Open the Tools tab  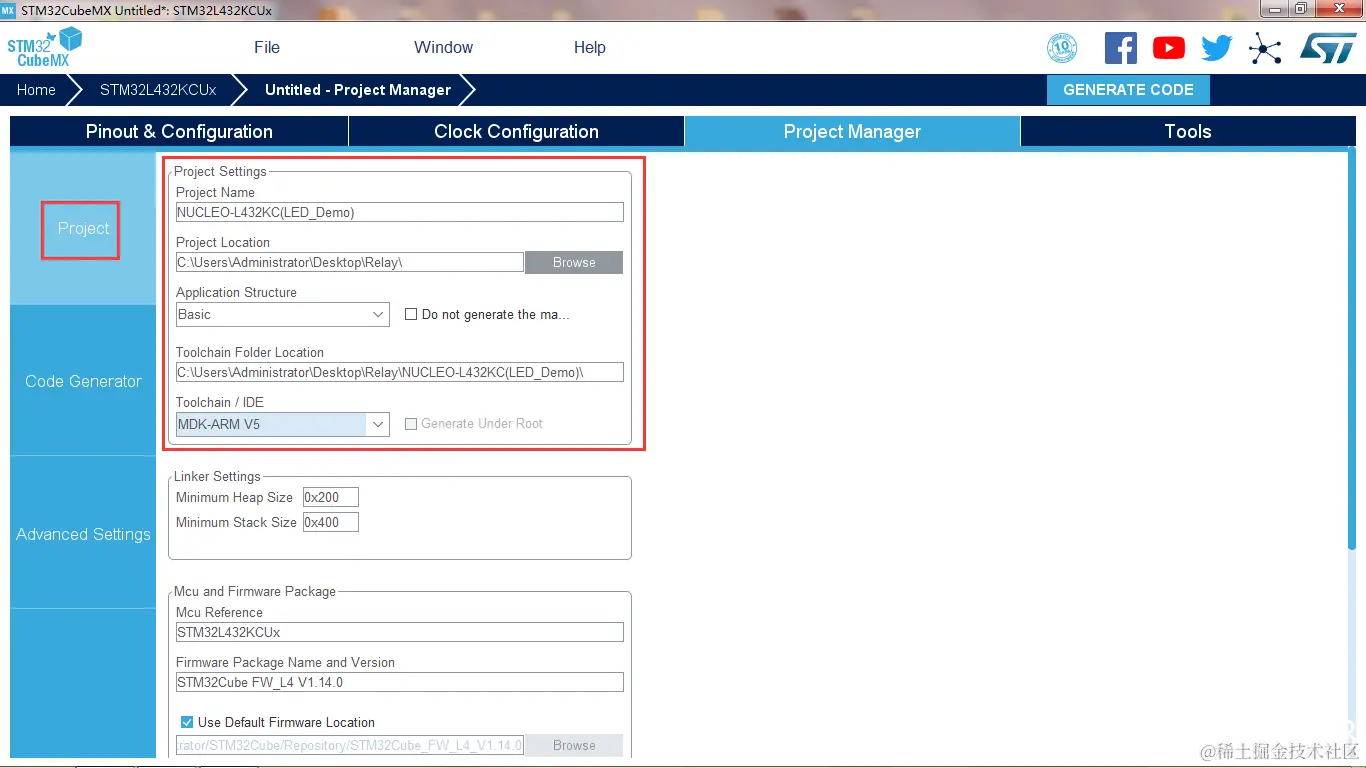pyautogui.click(x=1188, y=131)
